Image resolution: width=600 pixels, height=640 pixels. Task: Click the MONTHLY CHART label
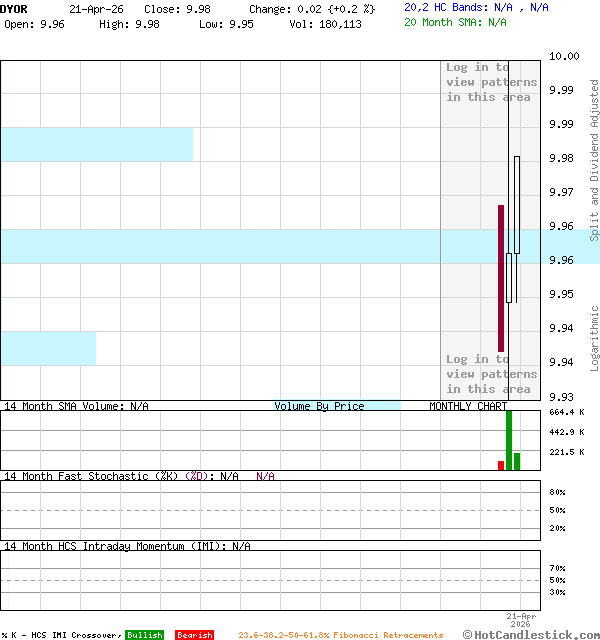(x=468, y=406)
